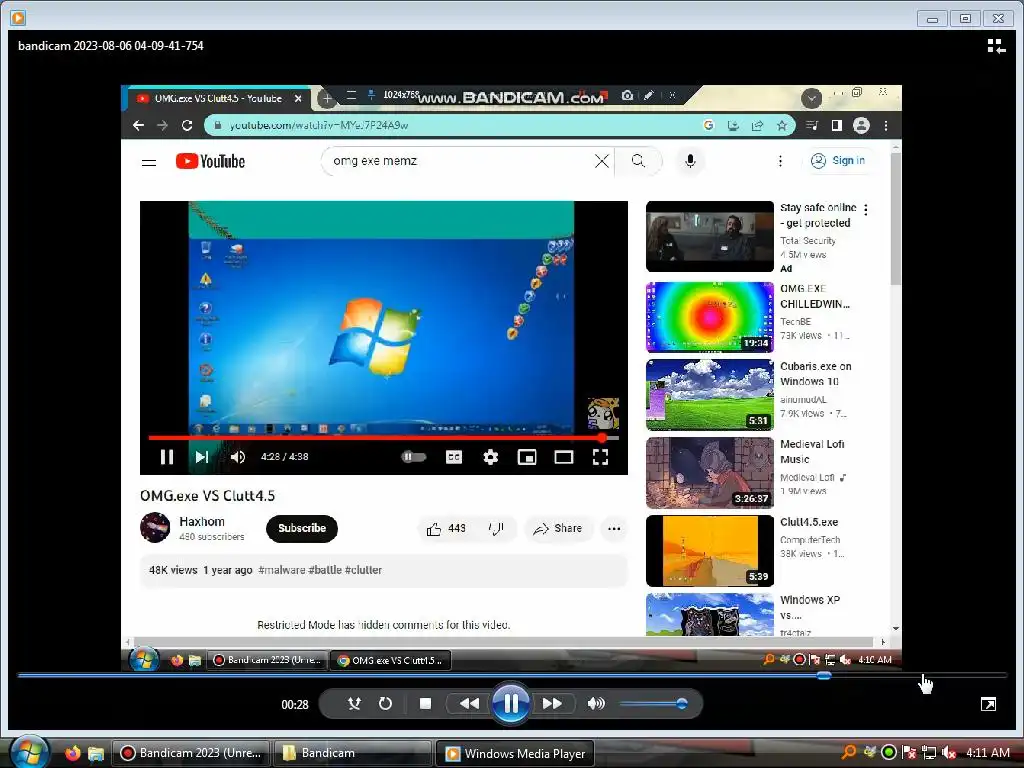Image resolution: width=1024 pixels, height=768 pixels.
Task: Click the Sign in button in recorded YouTube
Action: pos(839,161)
